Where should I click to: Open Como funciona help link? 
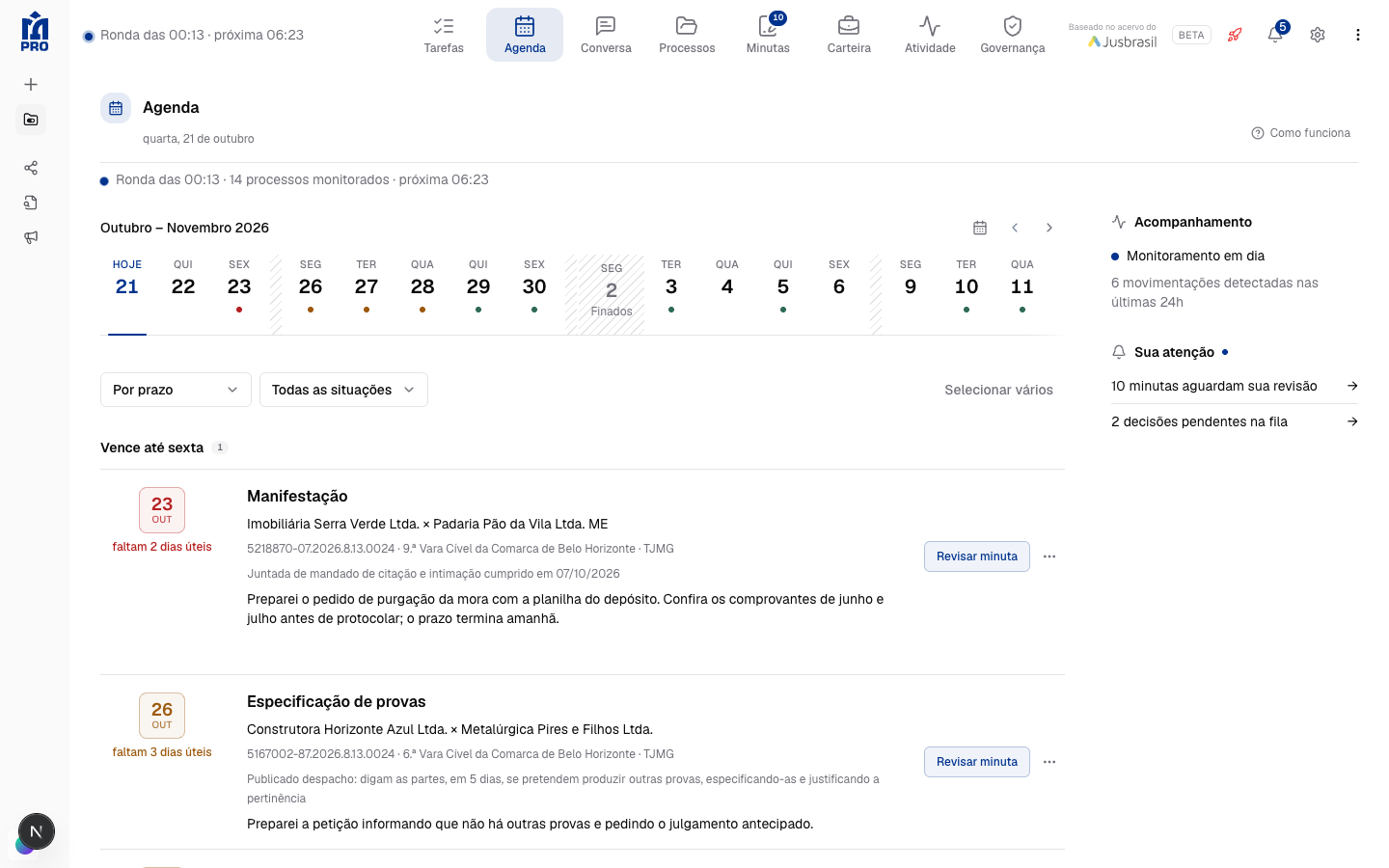click(x=1301, y=133)
